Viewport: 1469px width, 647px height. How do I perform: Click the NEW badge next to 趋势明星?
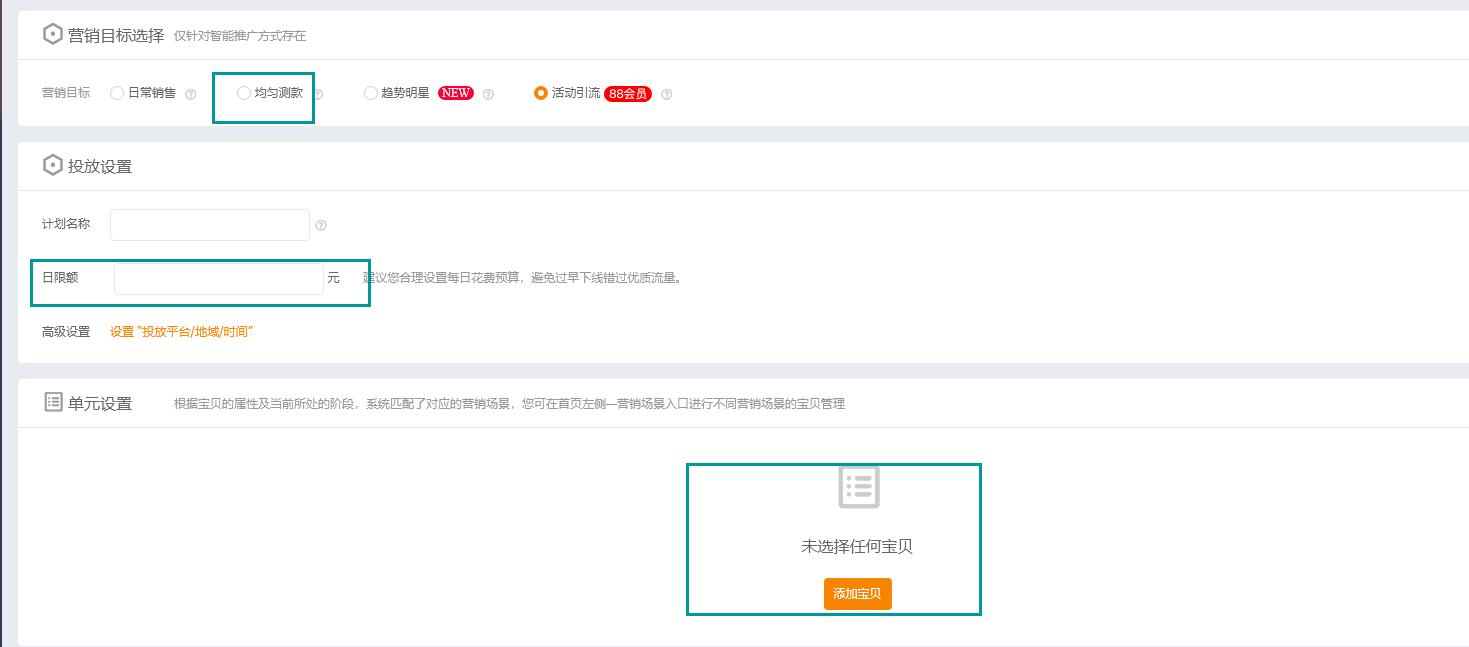pyautogui.click(x=456, y=92)
